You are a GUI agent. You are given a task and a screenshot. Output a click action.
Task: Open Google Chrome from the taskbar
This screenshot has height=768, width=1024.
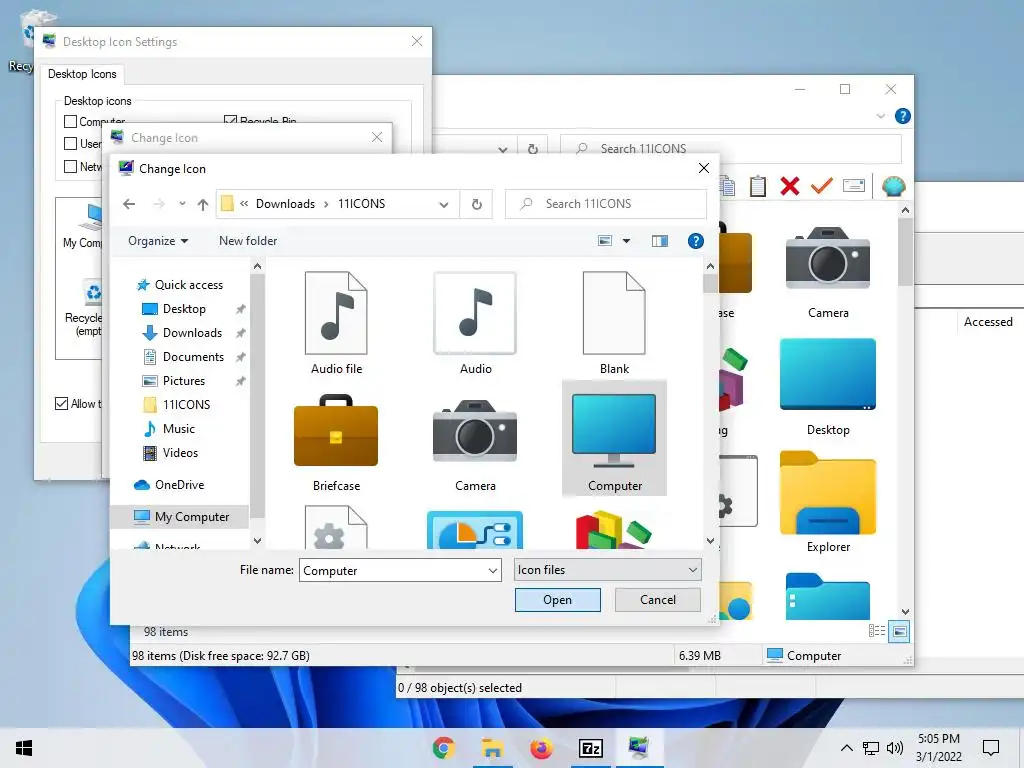coord(443,748)
